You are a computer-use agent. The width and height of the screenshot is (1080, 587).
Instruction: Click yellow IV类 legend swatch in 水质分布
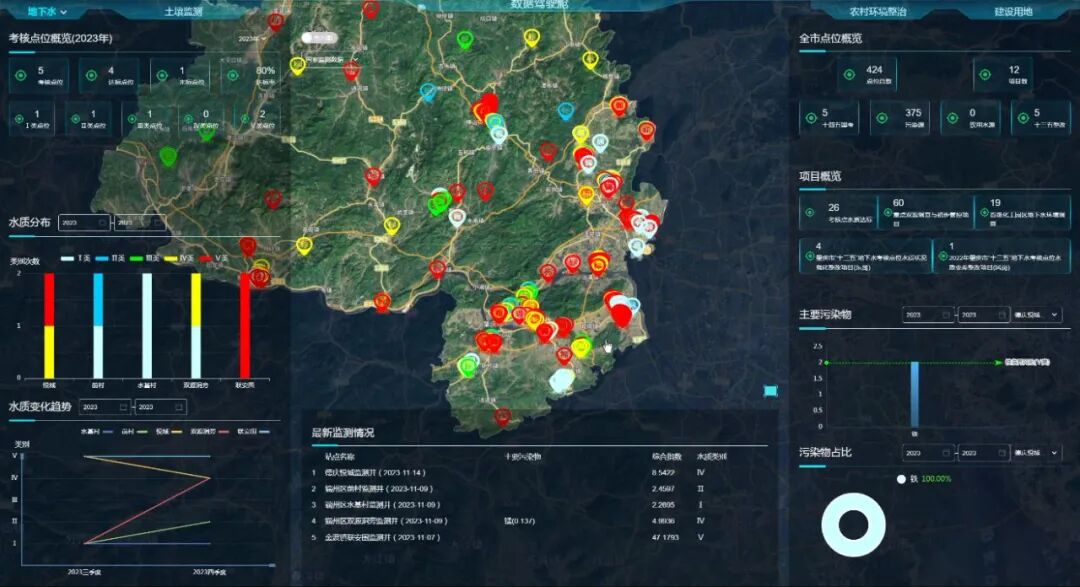point(171,258)
